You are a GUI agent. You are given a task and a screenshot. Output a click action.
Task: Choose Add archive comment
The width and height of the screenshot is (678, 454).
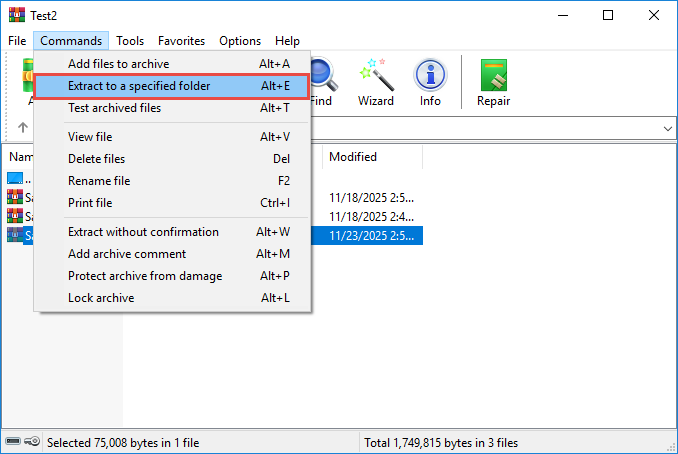coord(172,254)
